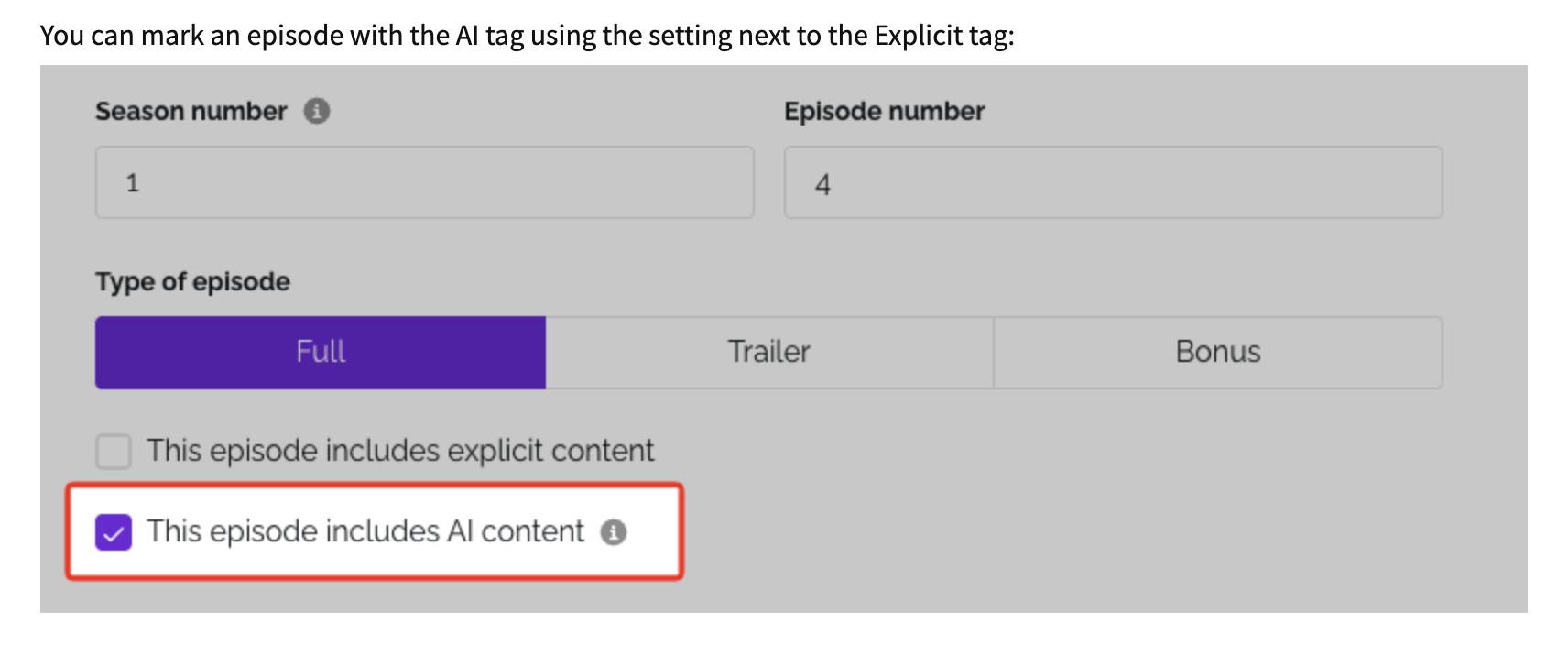Click 'This episode includes AI content' label
1568x656 pixels.
[365, 531]
